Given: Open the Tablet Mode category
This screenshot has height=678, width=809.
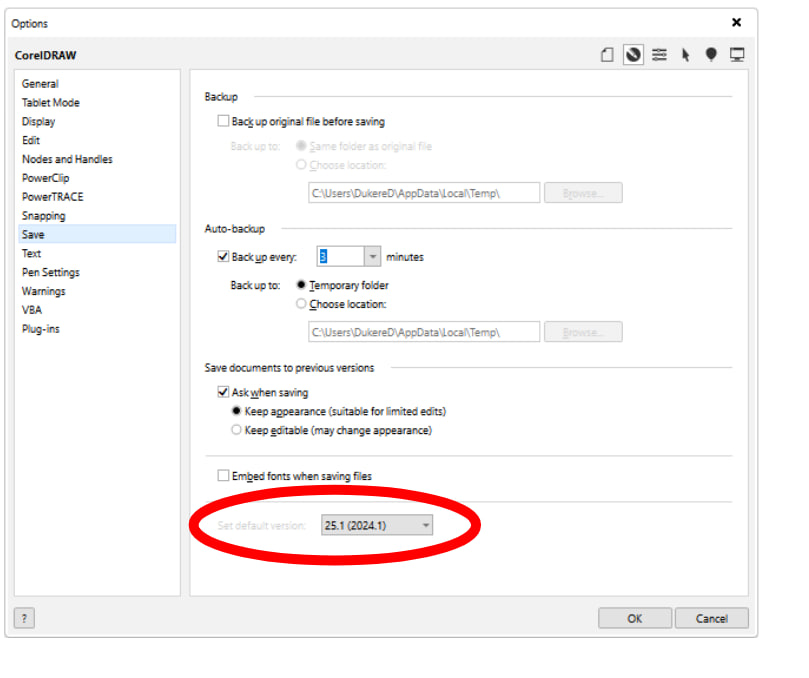Looking at the screenshot, I should pyautogui.click(x=51, y=103).
